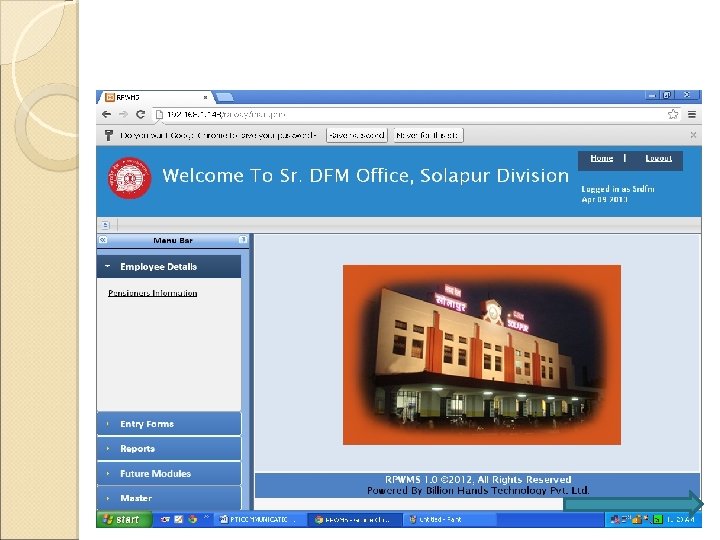720x540 pixels.
Task: Expand the Entry Forms section
Action: [169, 424]
